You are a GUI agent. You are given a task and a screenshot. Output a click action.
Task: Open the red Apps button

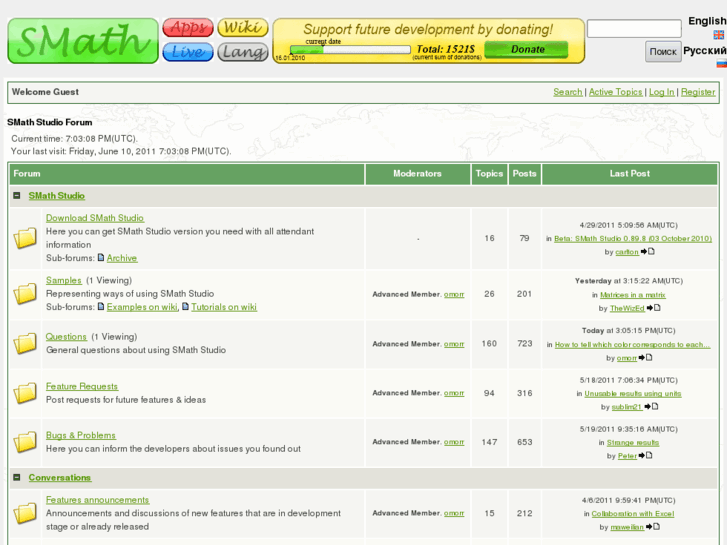pyautogui.click(x=188, y=27)
